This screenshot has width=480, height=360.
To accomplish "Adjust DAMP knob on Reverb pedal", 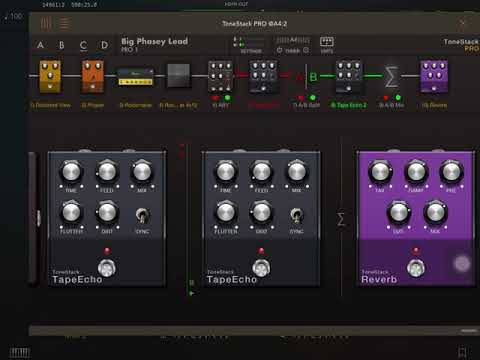I will click(x=416, y=172).
